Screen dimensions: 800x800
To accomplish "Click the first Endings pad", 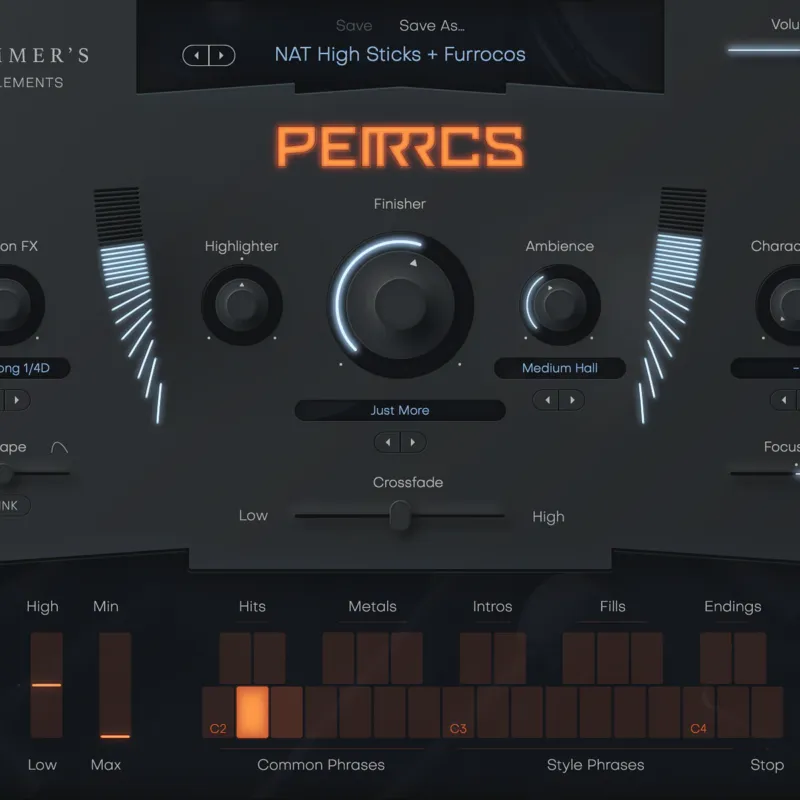I will (x=716, y=658).
